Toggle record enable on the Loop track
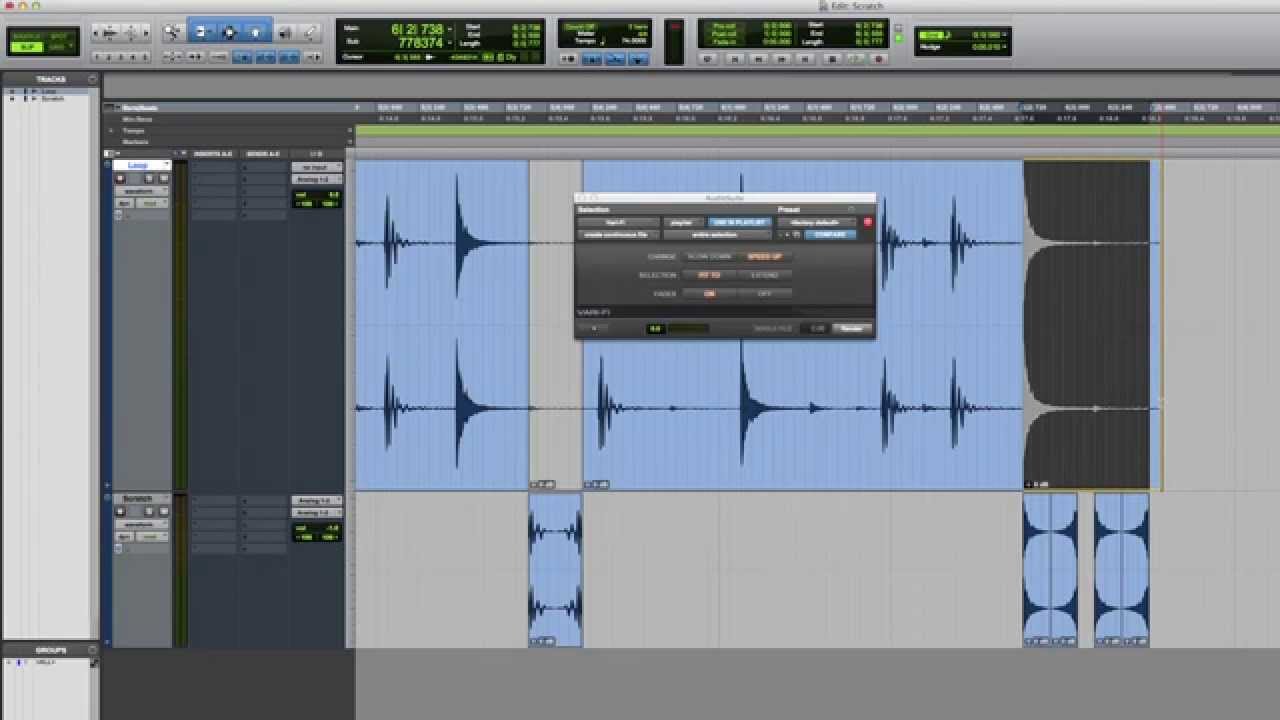 click(x=120, y=179)
